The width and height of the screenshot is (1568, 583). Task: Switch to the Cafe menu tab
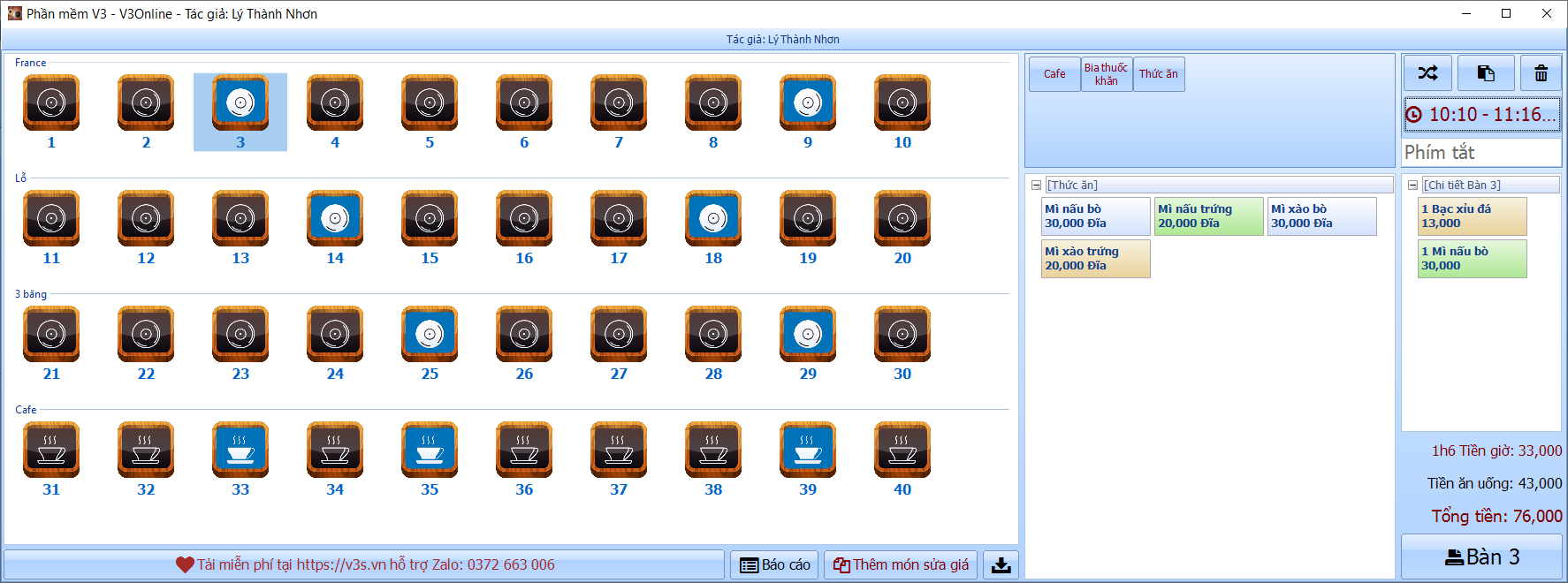[1054, 74]
